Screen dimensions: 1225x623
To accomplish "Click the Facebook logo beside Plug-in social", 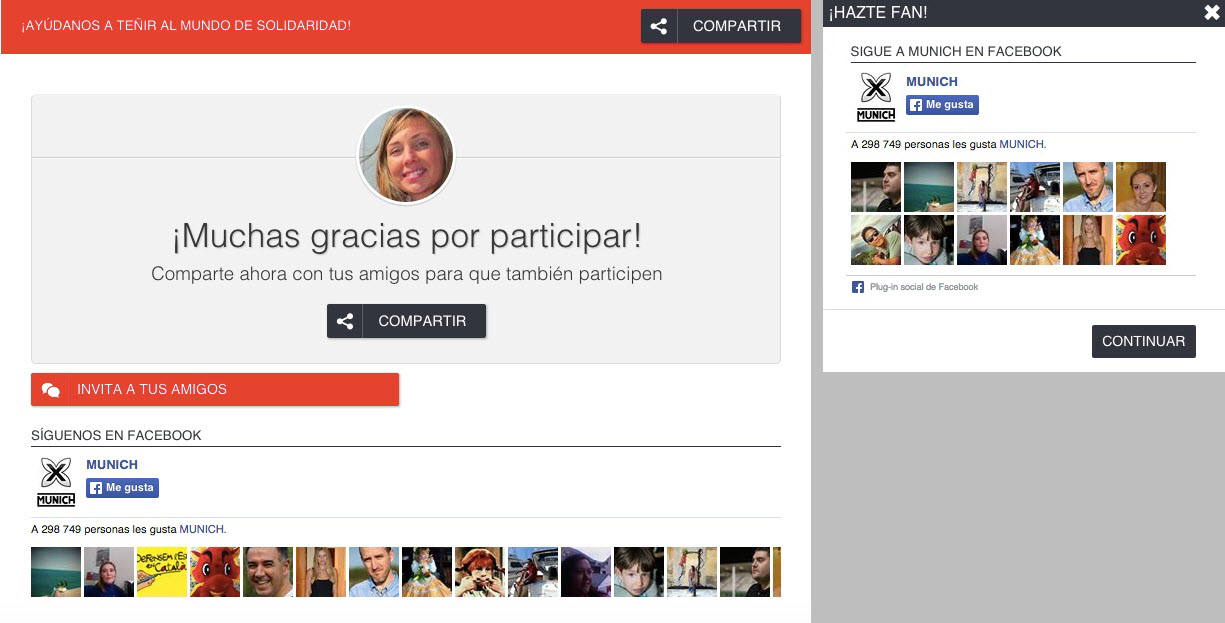I will coord(858,287).
